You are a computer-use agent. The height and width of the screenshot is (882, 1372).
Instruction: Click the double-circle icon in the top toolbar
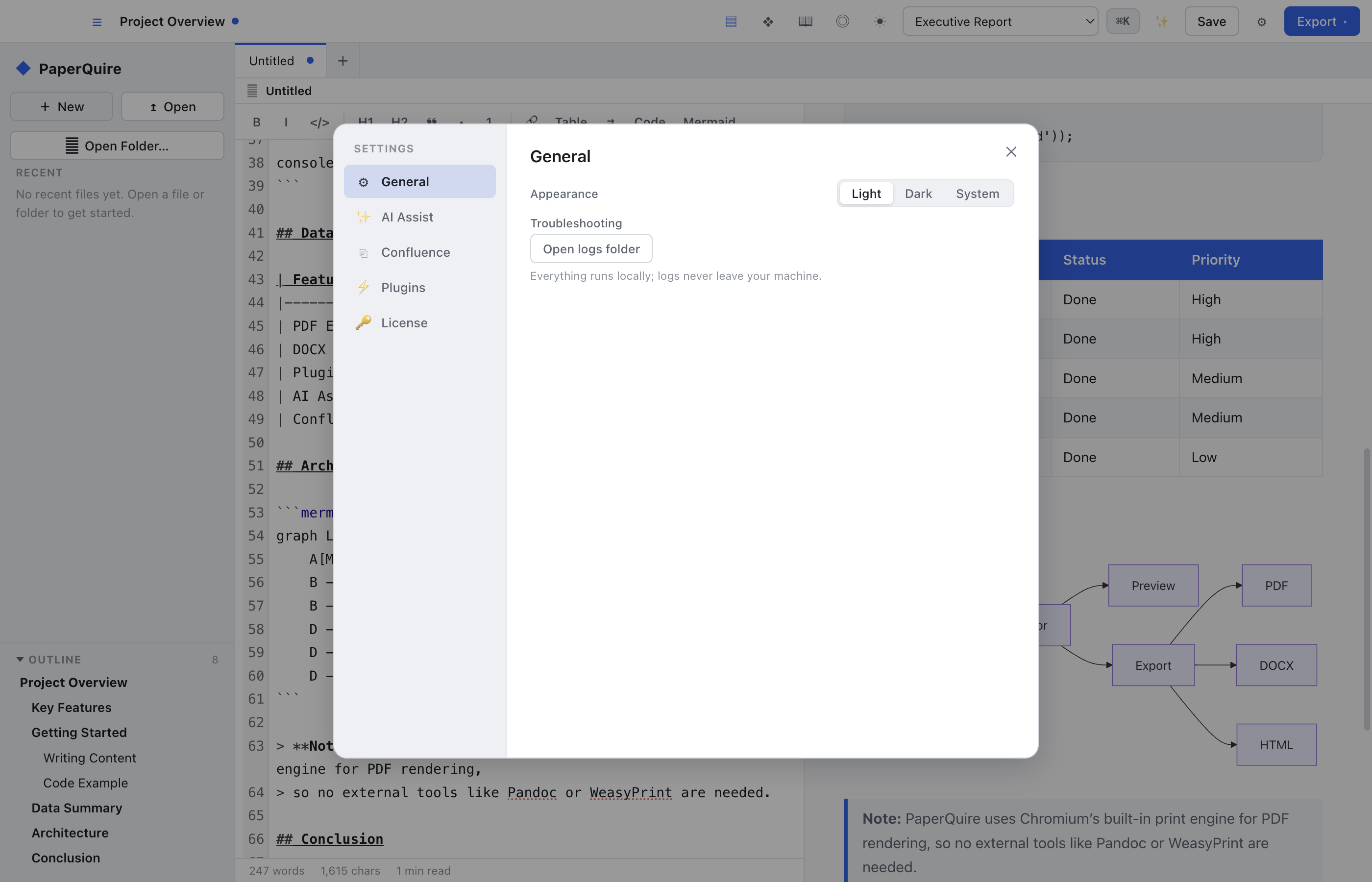click(x=842, y=22)
